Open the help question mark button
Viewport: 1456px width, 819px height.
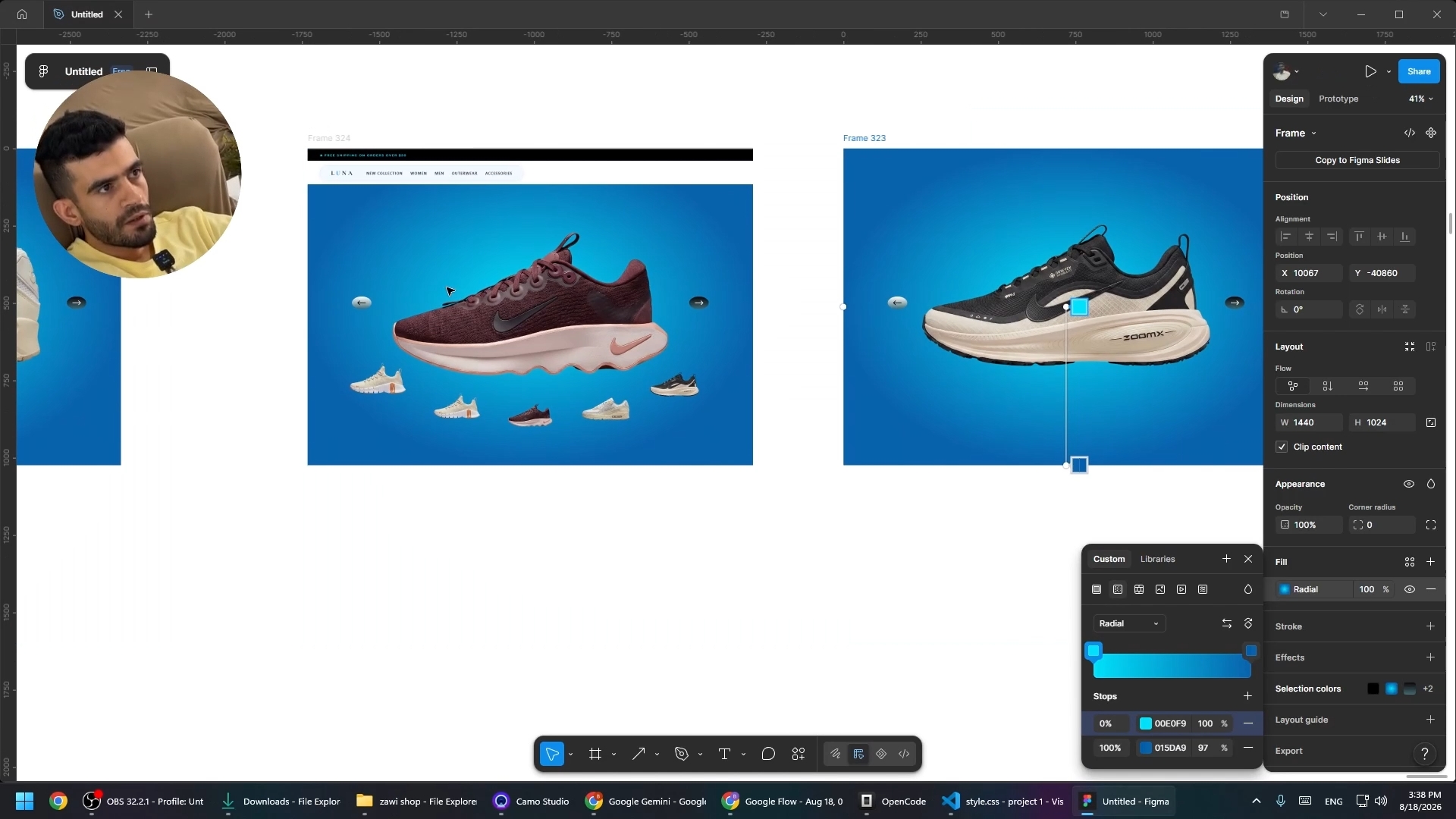click(x=1425, y=753)
